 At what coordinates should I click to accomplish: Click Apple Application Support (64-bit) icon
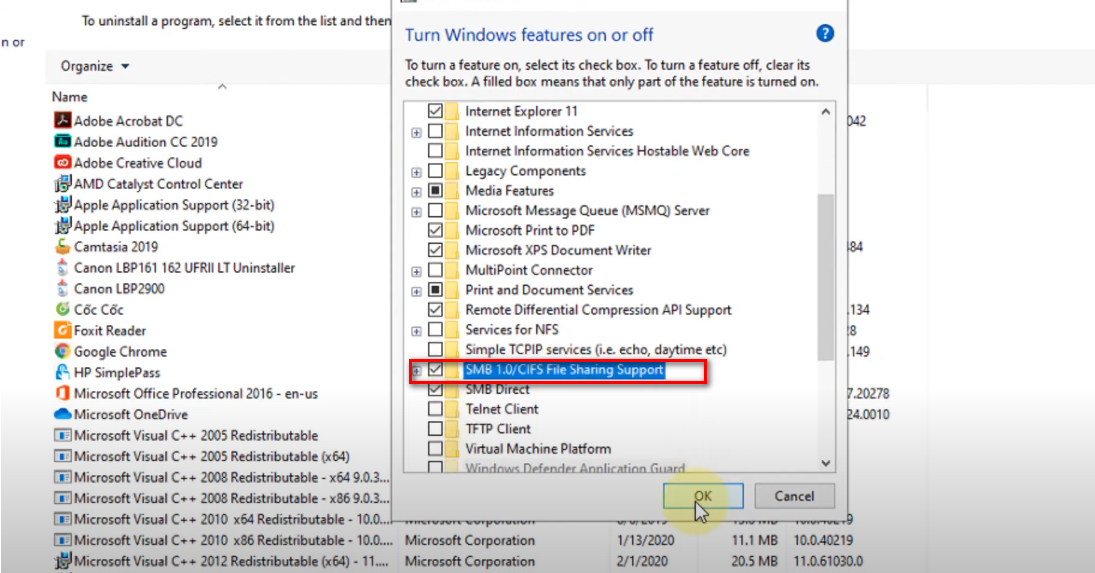63,225
